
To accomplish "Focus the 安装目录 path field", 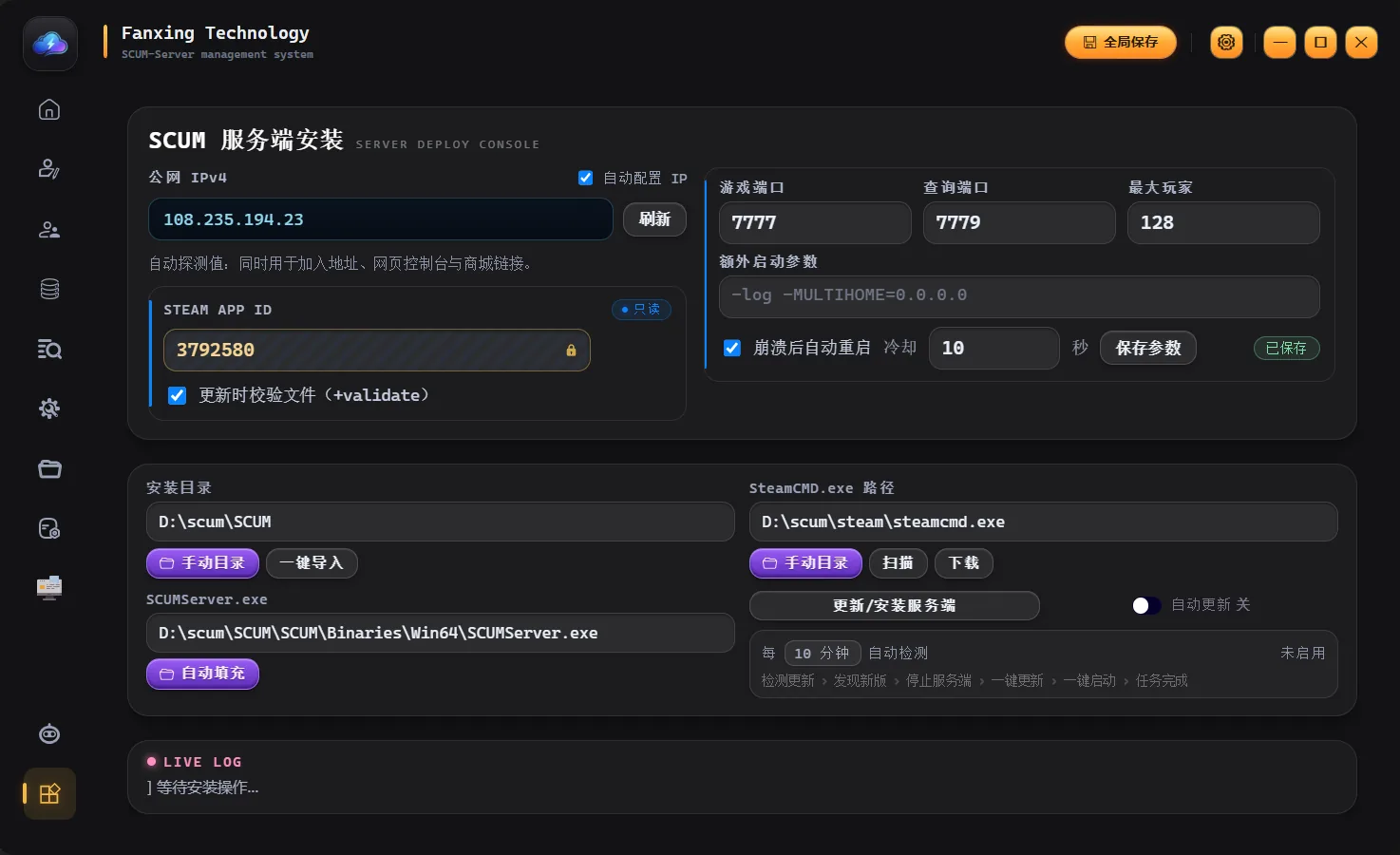I will 441,522.
